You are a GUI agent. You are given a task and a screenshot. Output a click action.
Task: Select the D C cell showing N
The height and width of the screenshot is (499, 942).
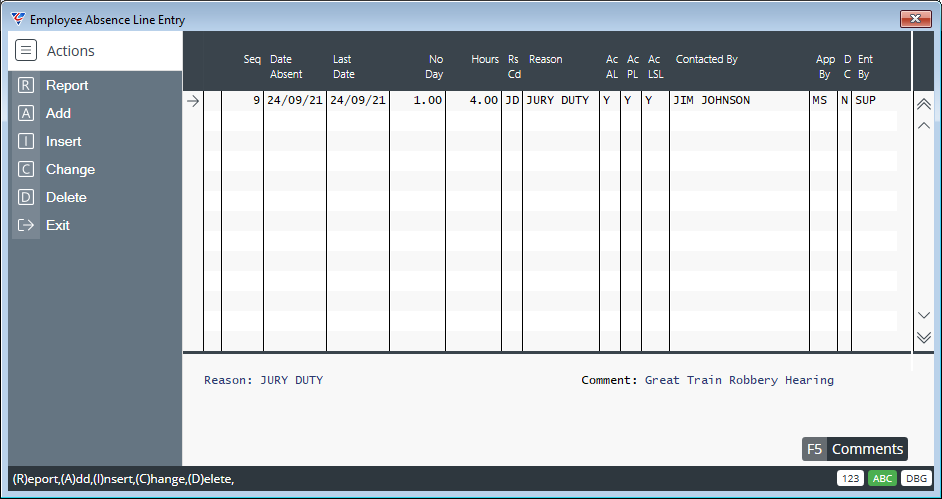click(845, 101)
